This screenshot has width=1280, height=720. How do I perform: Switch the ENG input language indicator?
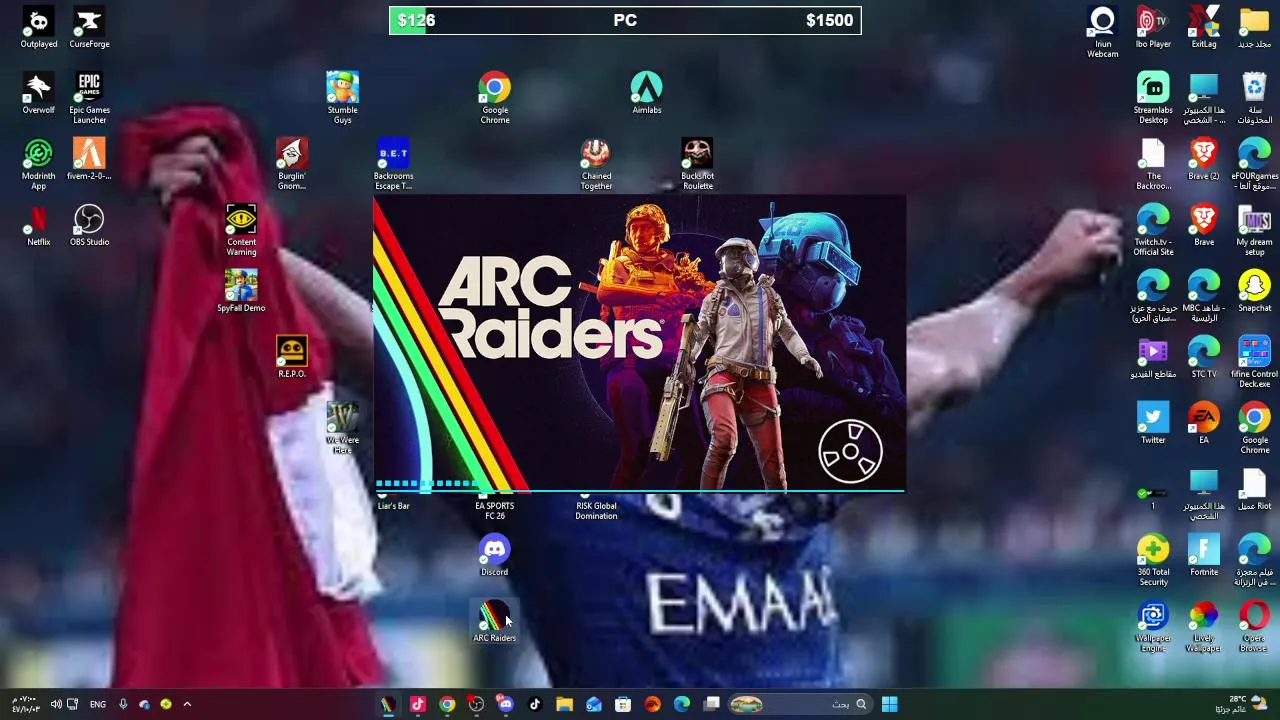(x=97, y=704)
